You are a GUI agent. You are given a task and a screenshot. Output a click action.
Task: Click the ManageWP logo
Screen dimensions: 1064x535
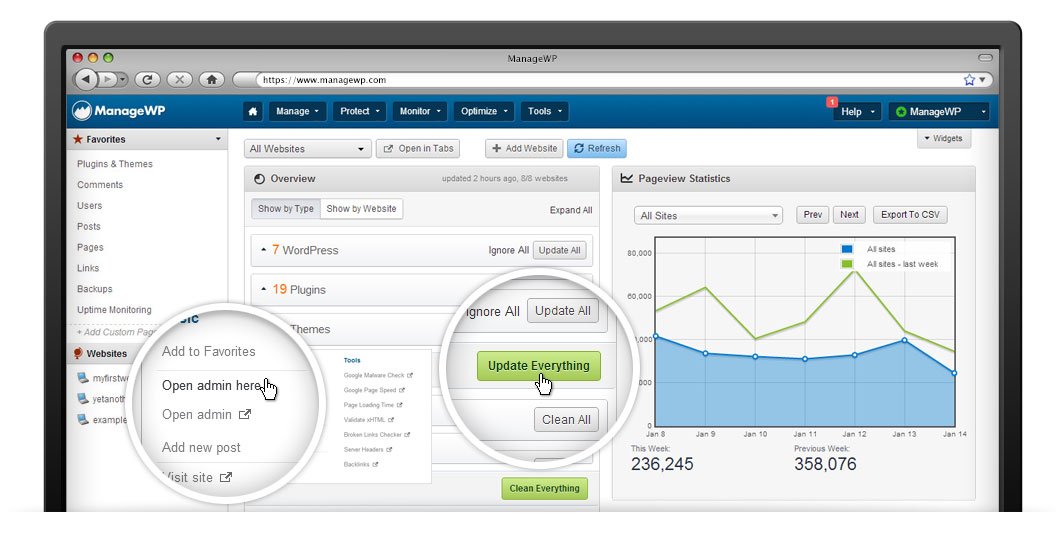119,111
